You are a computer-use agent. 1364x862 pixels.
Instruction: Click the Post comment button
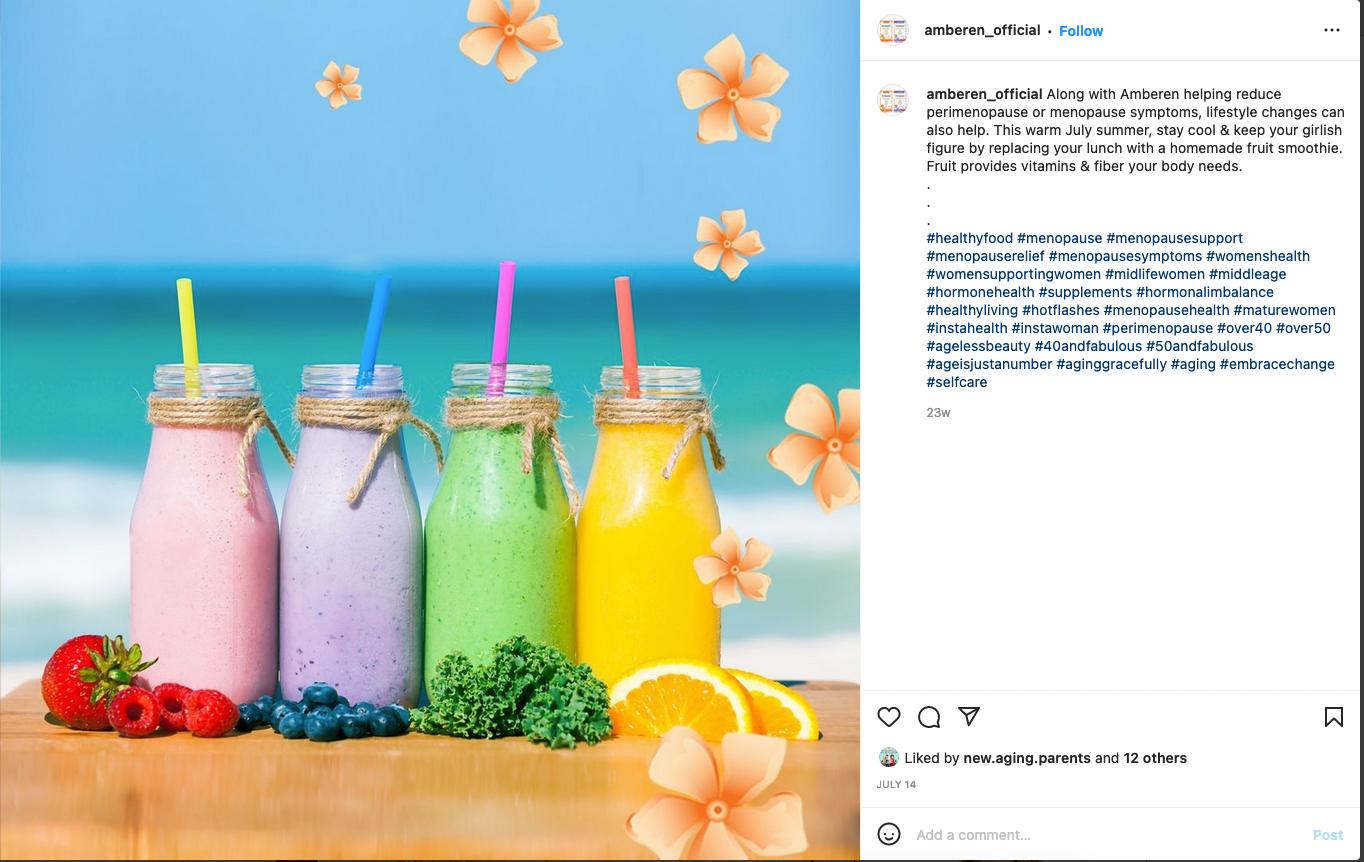(x=1328, y=835)
